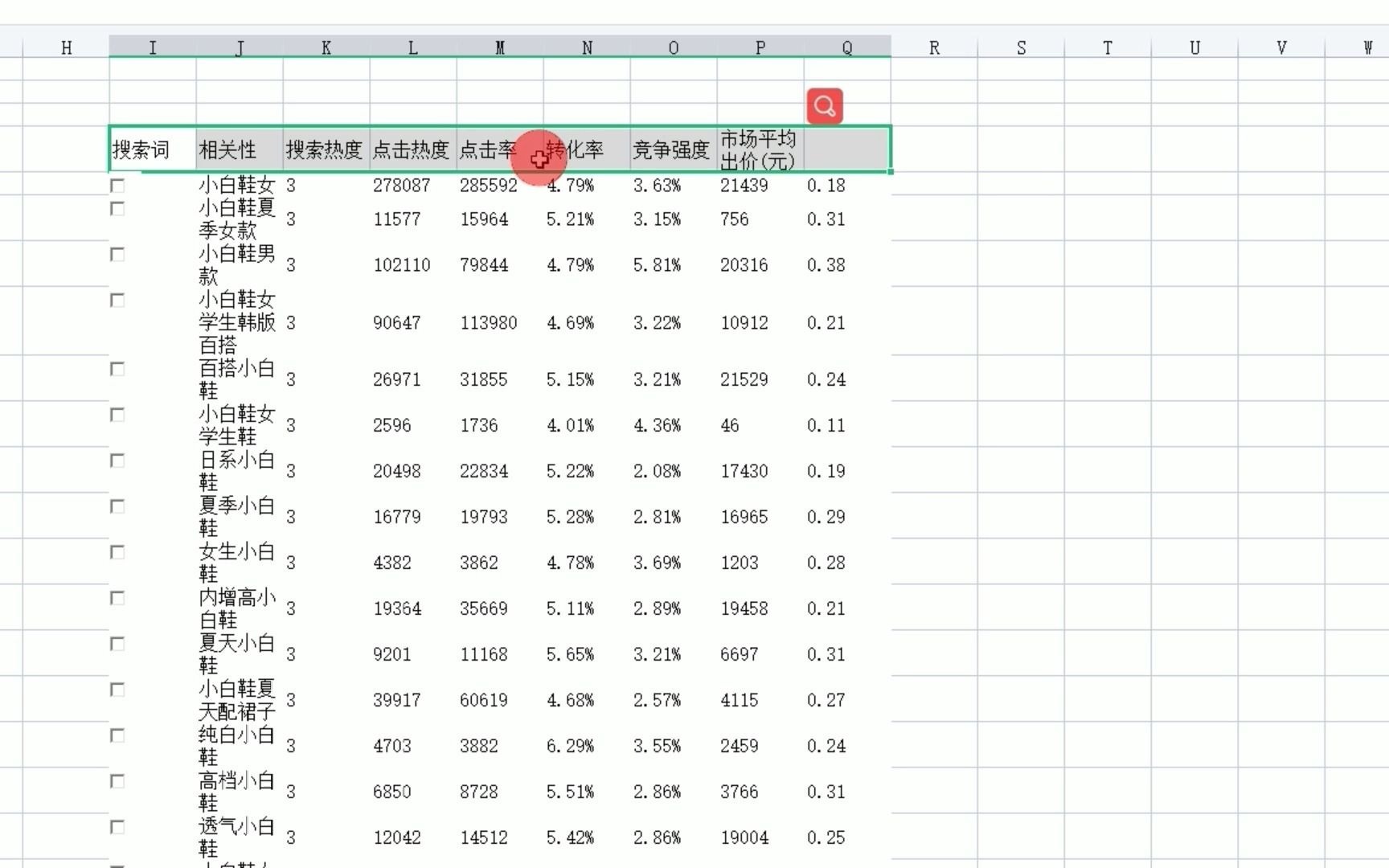
Task: Enable the checkbox for 内增高小白鞋
Action: (x=117, y=597)
